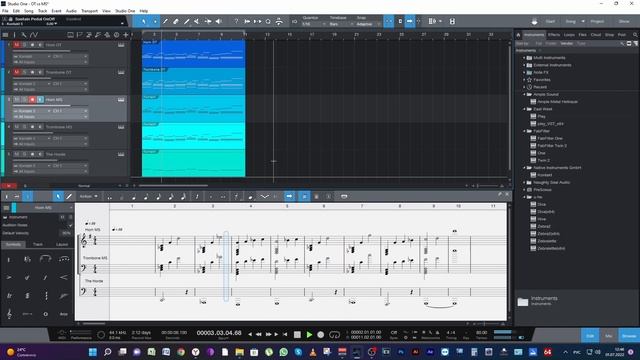Open Chrome from the Windows taskbar
This screenshot has height=360, width=640.
[x=181, y=352]
